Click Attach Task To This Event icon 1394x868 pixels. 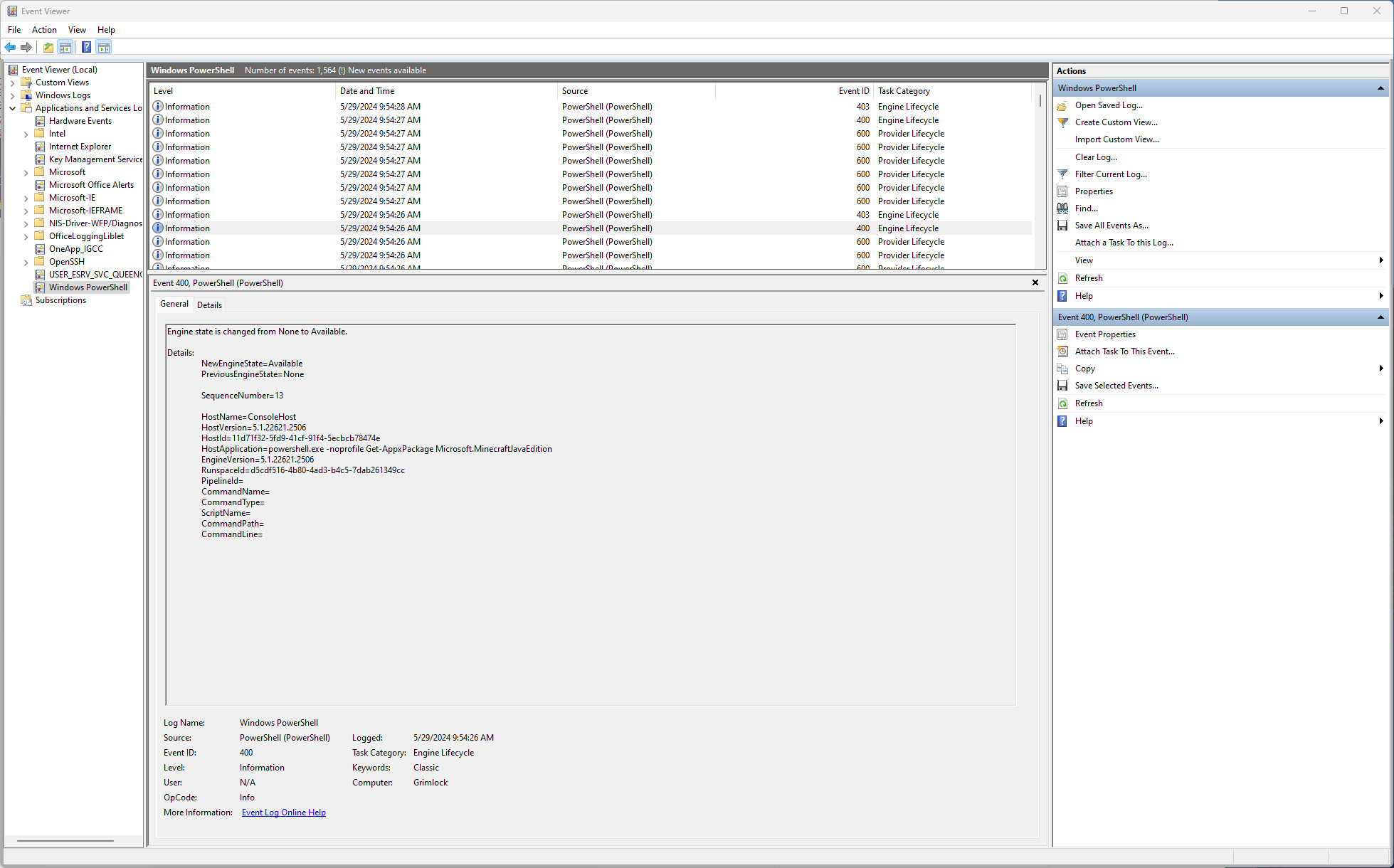[1062, 351]
